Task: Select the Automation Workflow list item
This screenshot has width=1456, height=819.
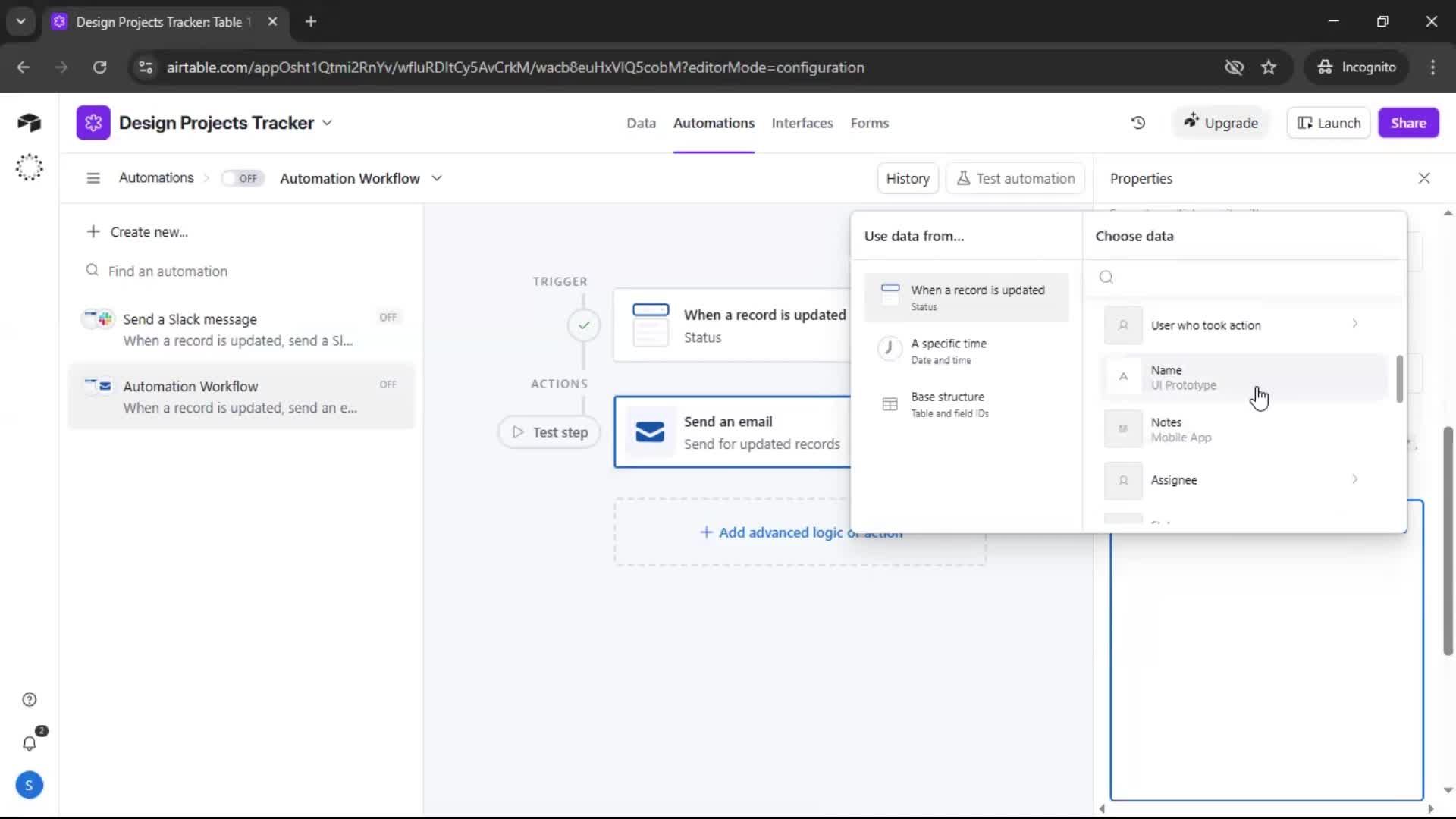Action: (241, 397)
